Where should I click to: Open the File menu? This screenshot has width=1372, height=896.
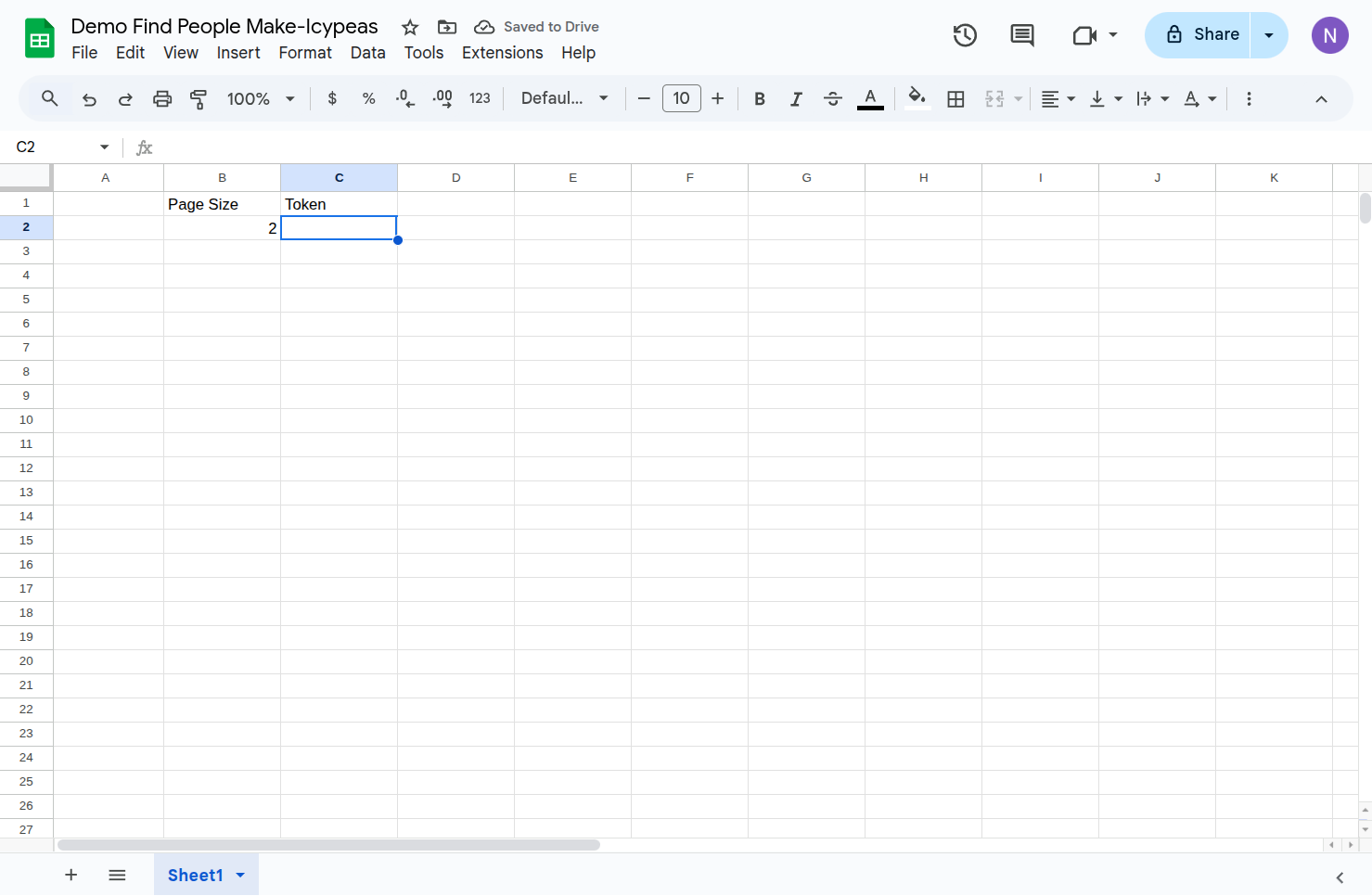coord(84,53)
